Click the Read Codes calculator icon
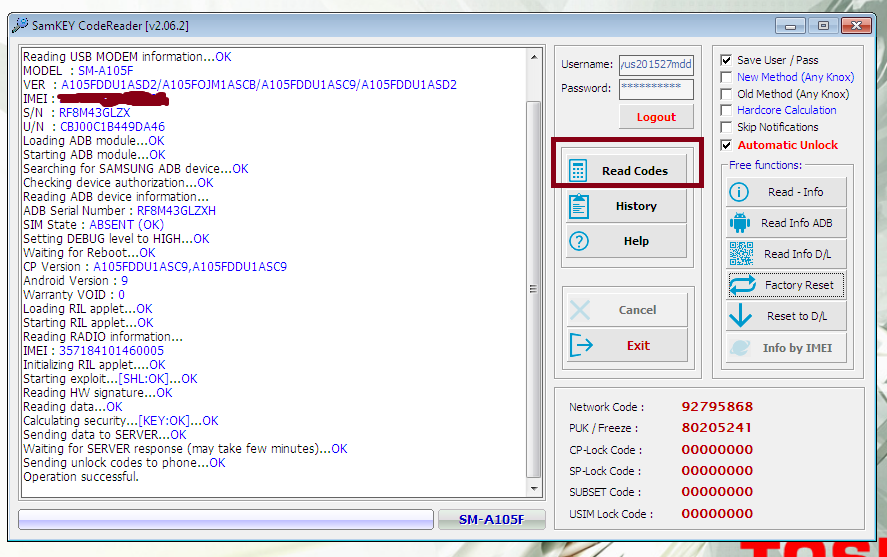The height and width of the screenshot is (557, 887). [578, 170]
